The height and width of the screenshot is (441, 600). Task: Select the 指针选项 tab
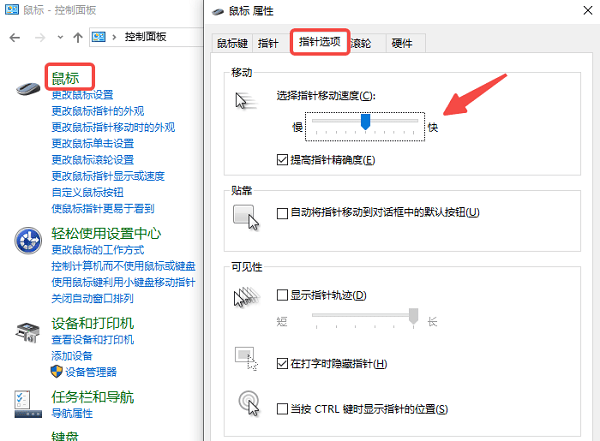click(320, 41)
